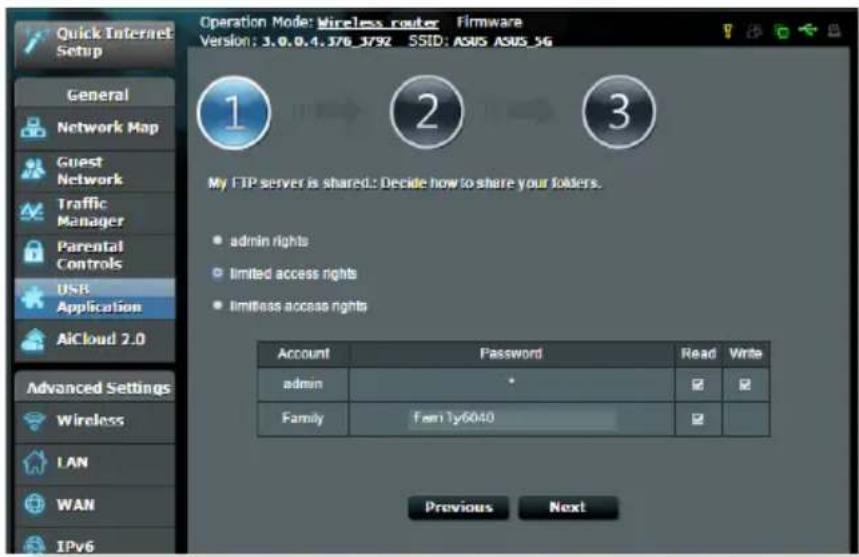The width and height of the screenshot is (859, 557).
Task: Click the Password column header
Action: click(x=511, y=354)
